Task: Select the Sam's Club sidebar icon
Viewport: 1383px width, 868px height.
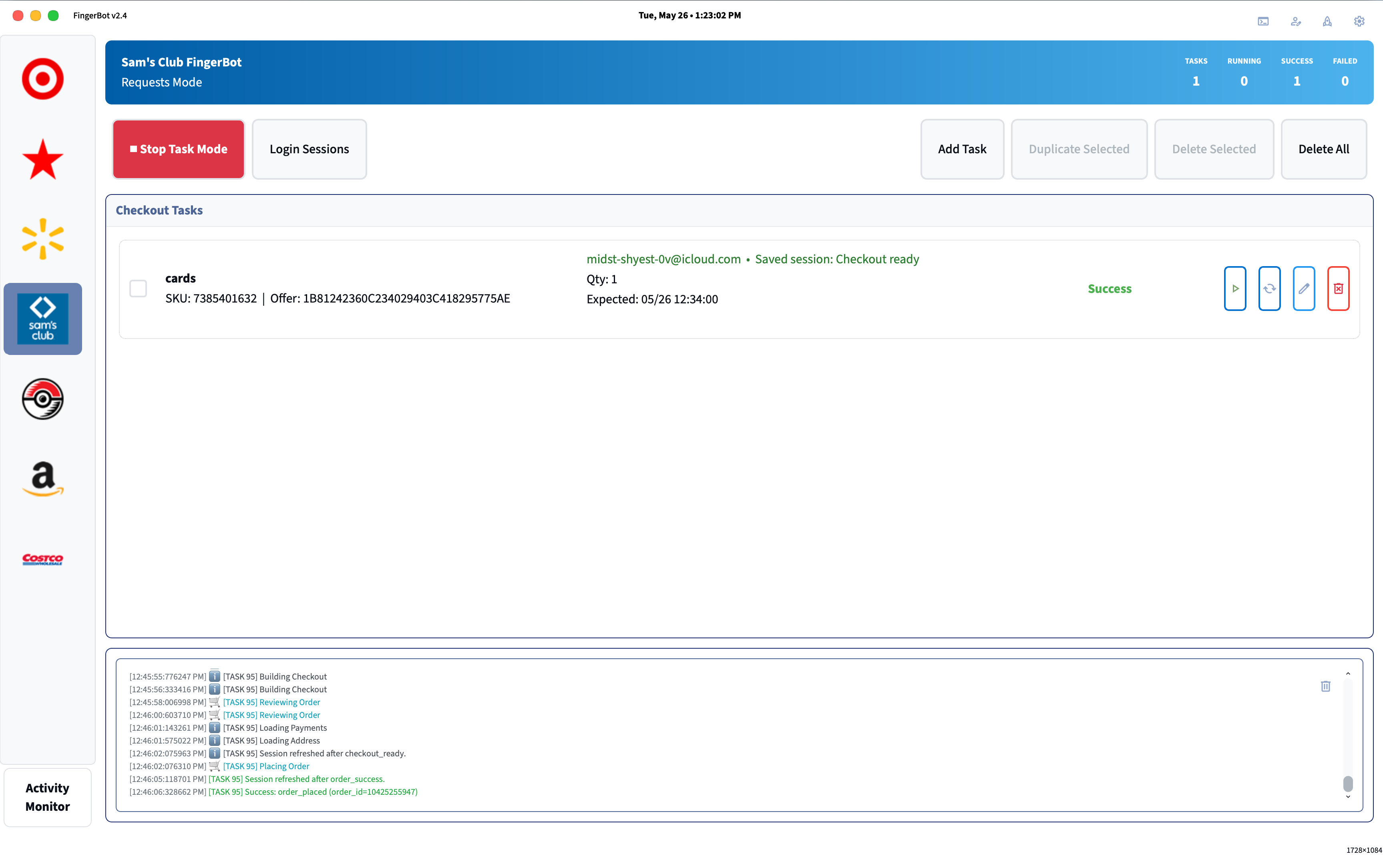Action: pyautogui.click(x=42, y=319)
